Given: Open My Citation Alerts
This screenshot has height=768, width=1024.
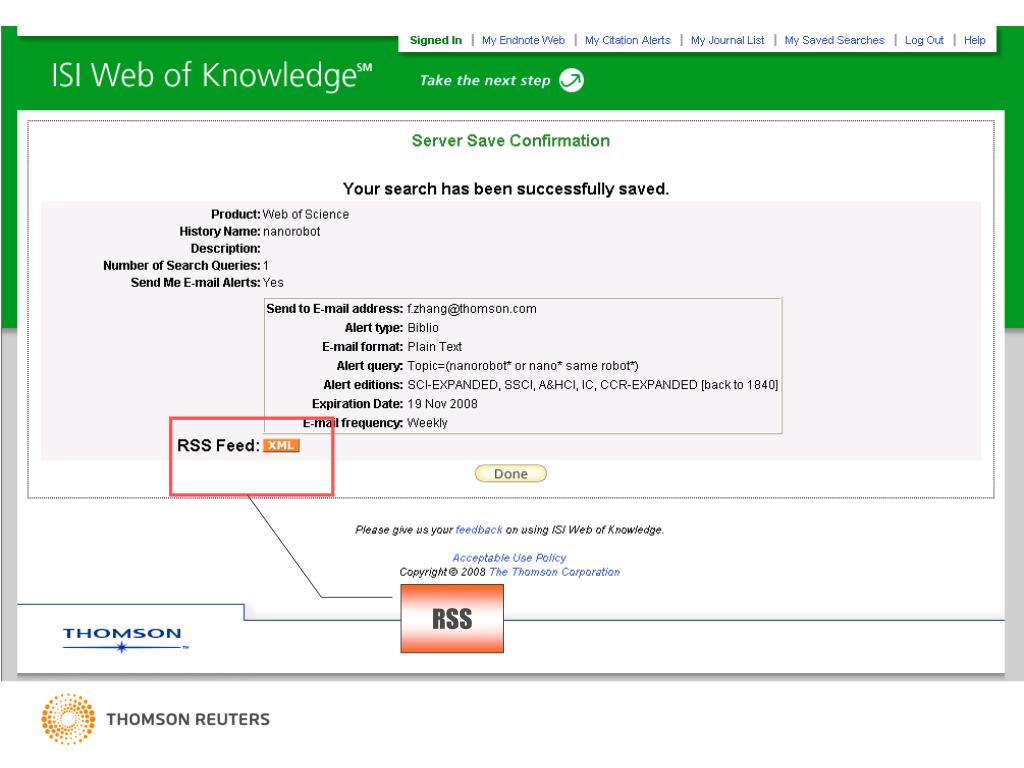Looking at the screenshot, I should click(628, 40).
